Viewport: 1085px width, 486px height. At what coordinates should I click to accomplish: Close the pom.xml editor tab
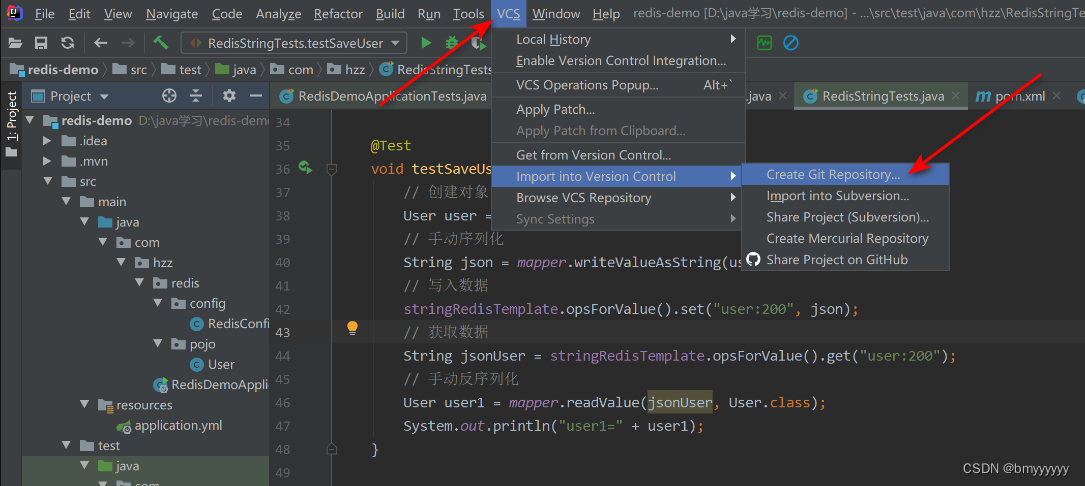tap(1055, 96)
